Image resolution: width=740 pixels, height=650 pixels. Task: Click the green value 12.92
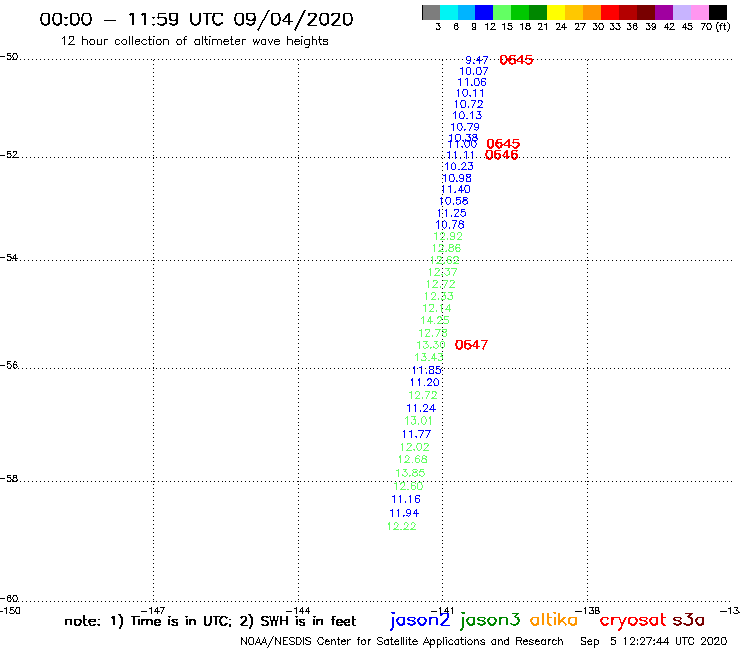pyautogui.click(x=448, y=236)
